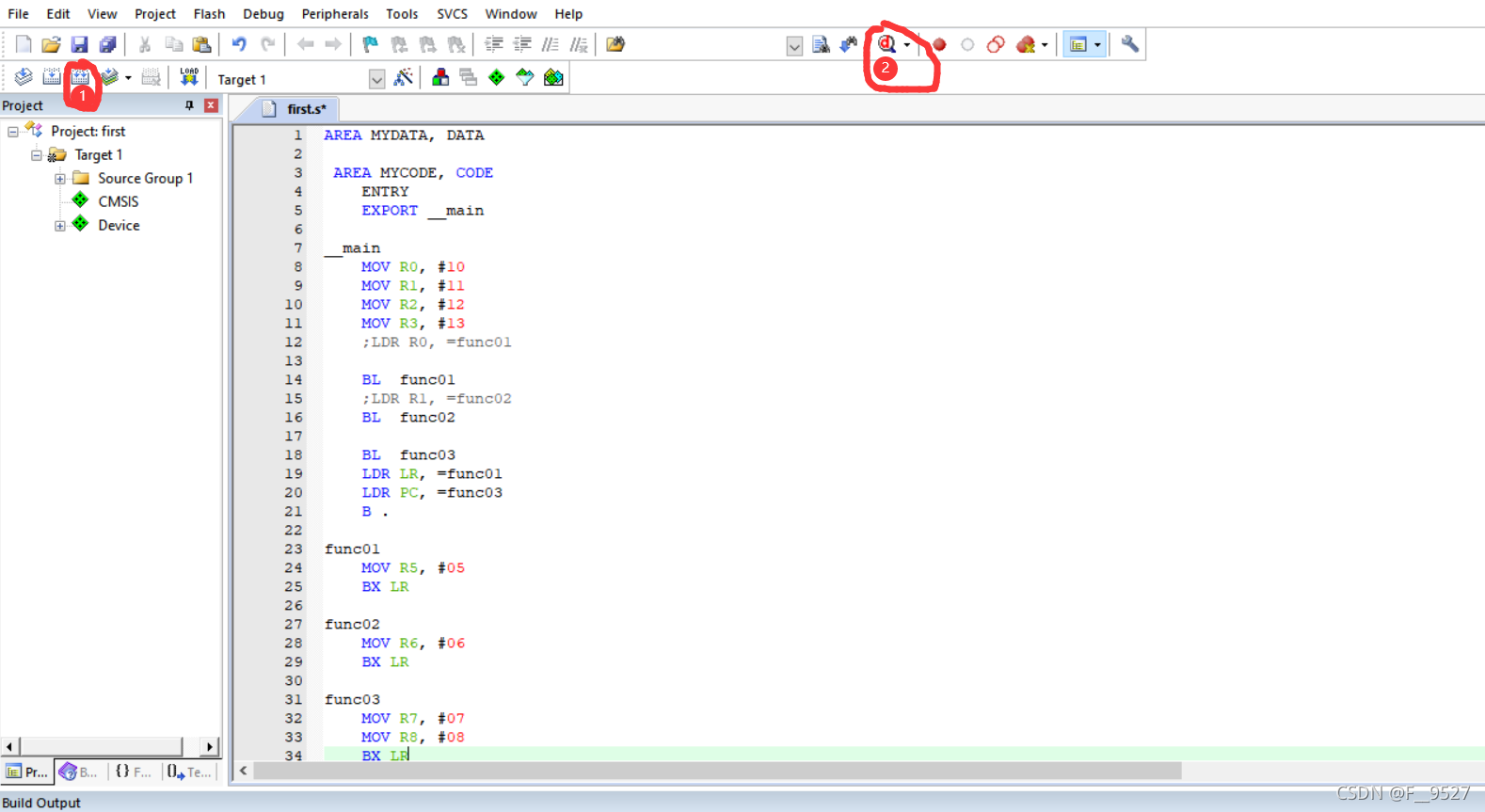The height and width of the screenshot is (812, 1485).
Task: Open Manage Project Items blocks icon
Action: (440, 77)
